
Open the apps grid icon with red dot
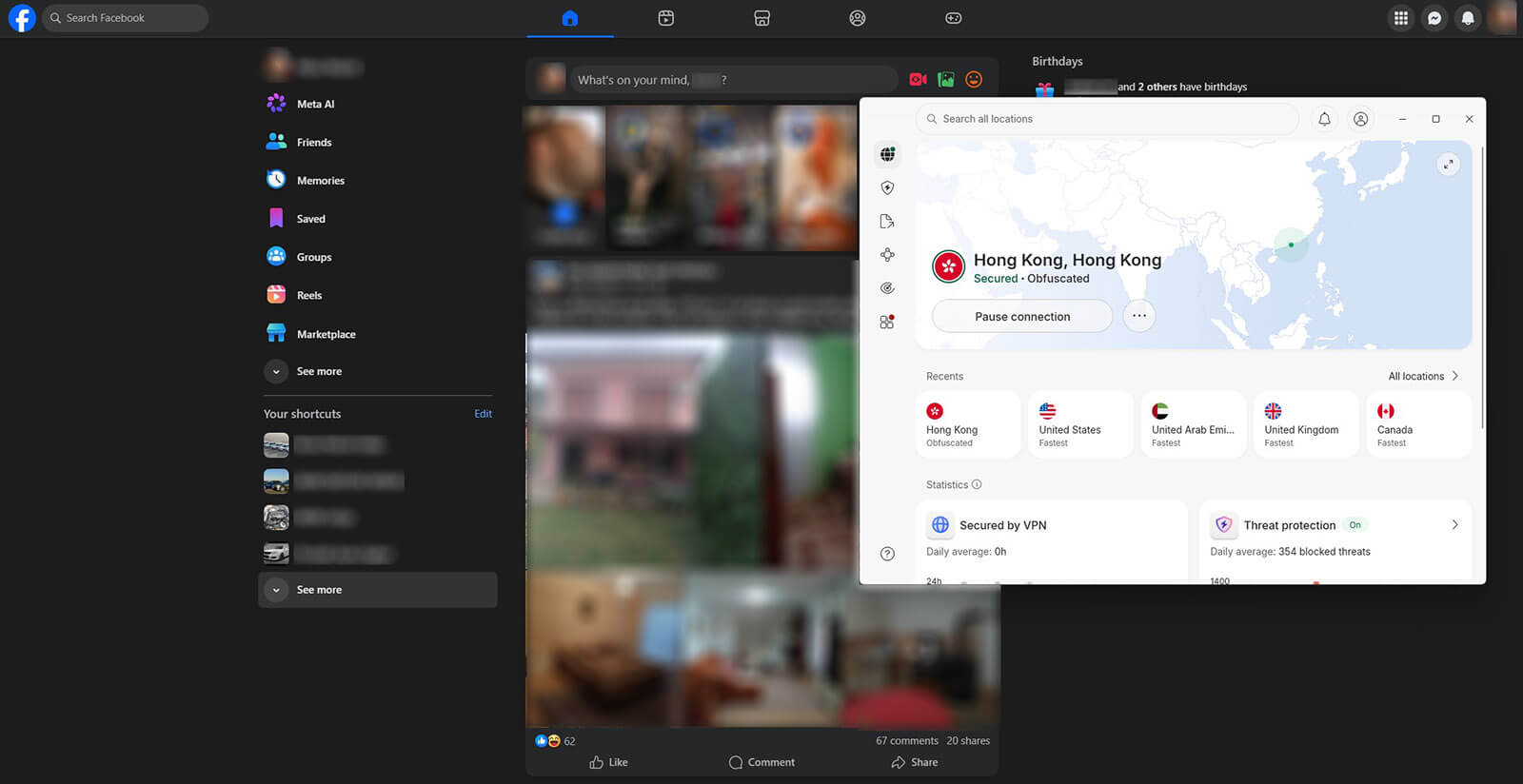point(887,322)
